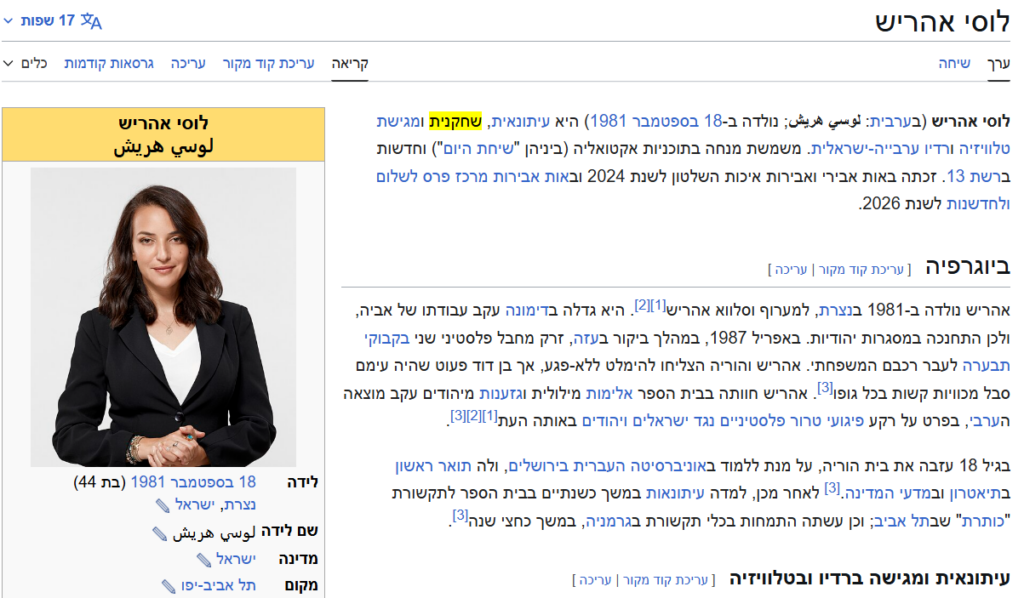Viewport: 1024px width, 598px height.
Task: Follow the עיתונאות link in biography
Action: coord(675,493)
